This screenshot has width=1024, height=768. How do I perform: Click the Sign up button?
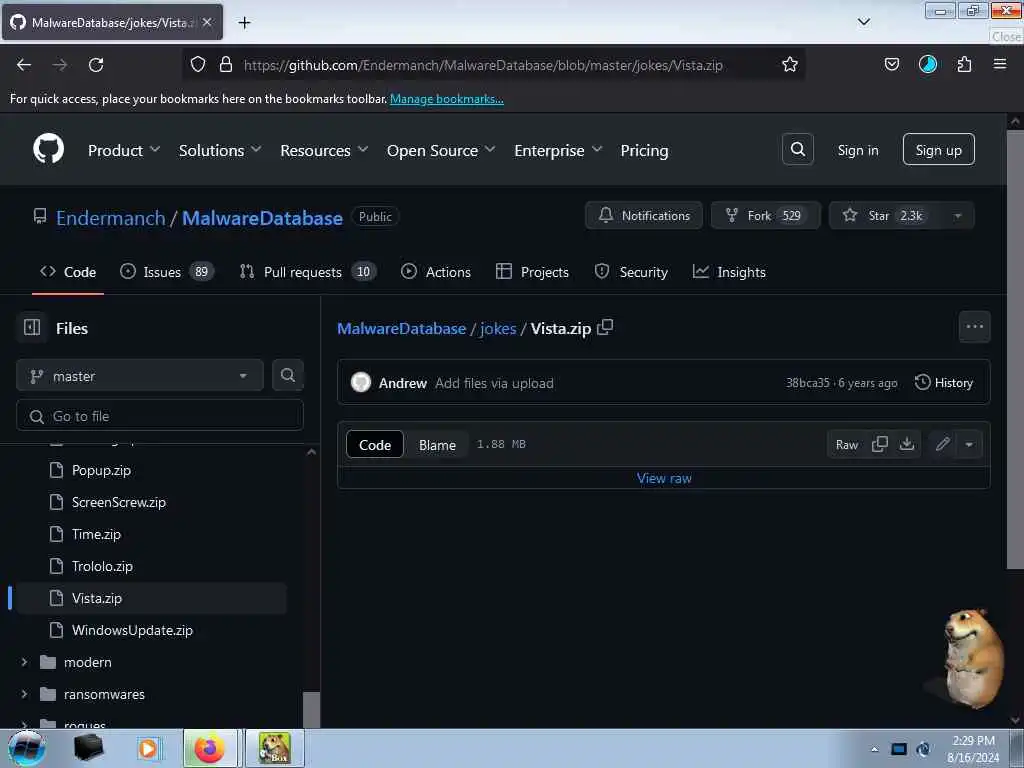pyautogui.click(x=938, y=150)
